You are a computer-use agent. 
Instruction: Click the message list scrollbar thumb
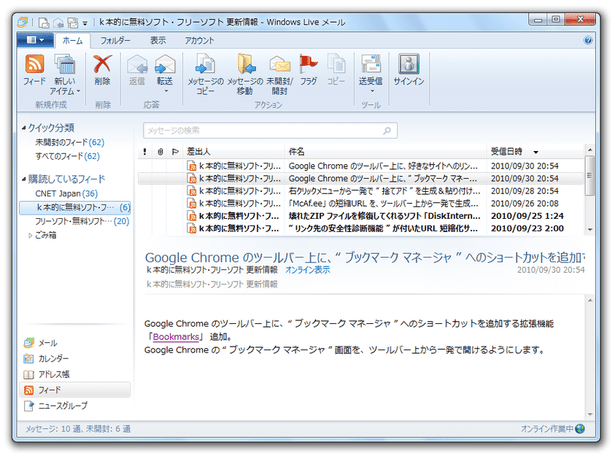tap(590, 176)
